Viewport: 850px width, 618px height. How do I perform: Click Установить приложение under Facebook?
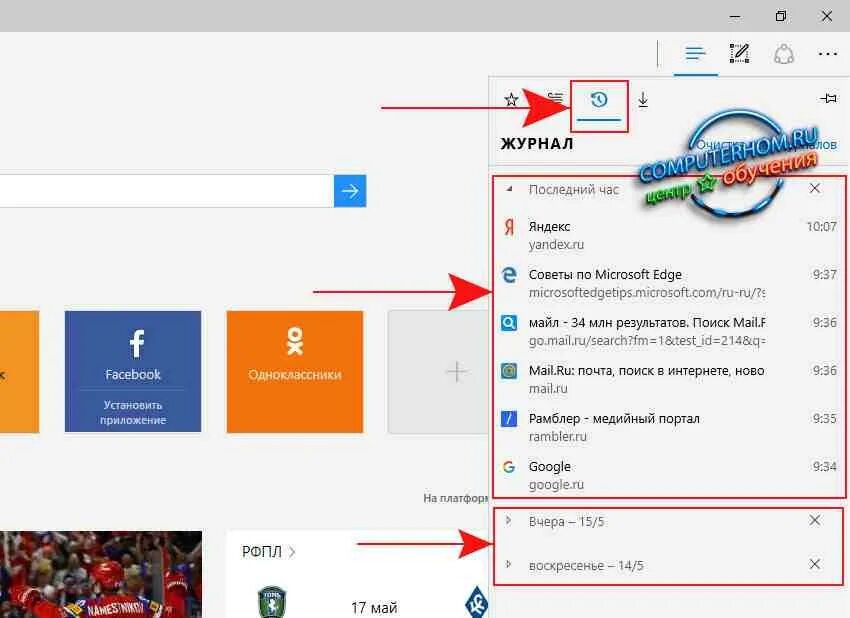coord(133,412)
